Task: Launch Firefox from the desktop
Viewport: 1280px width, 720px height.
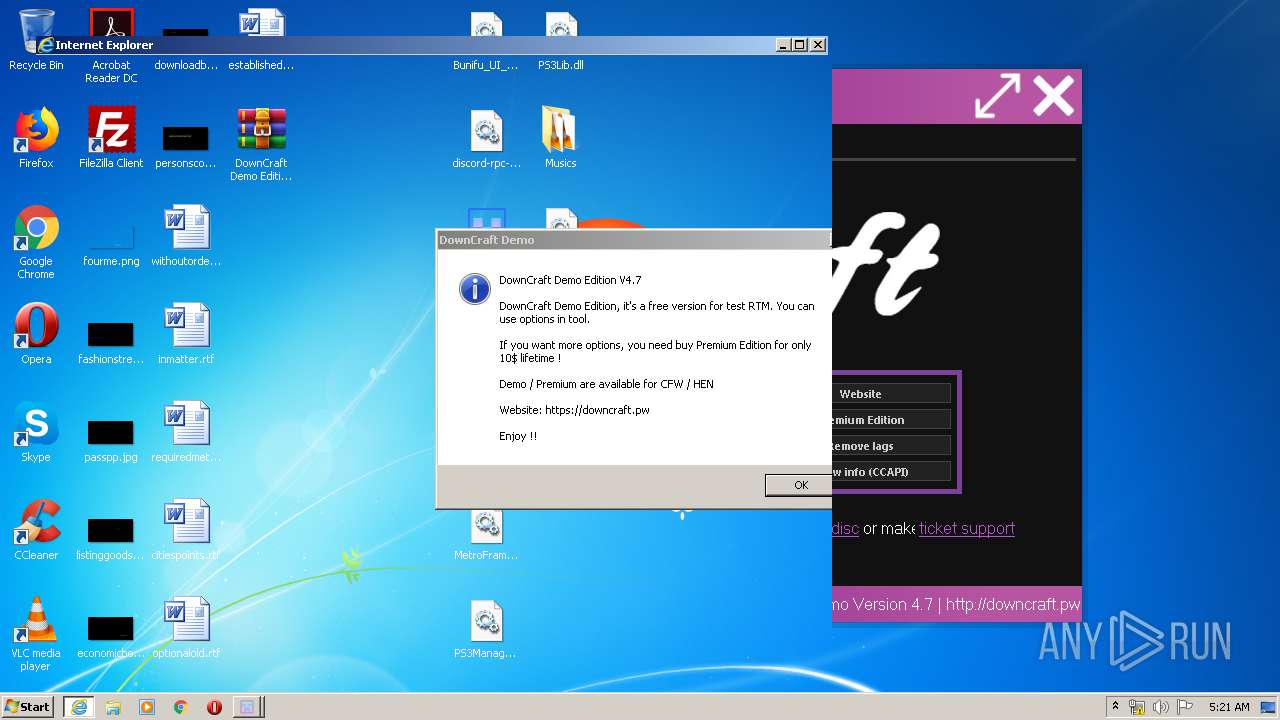Action: (36, 138)
